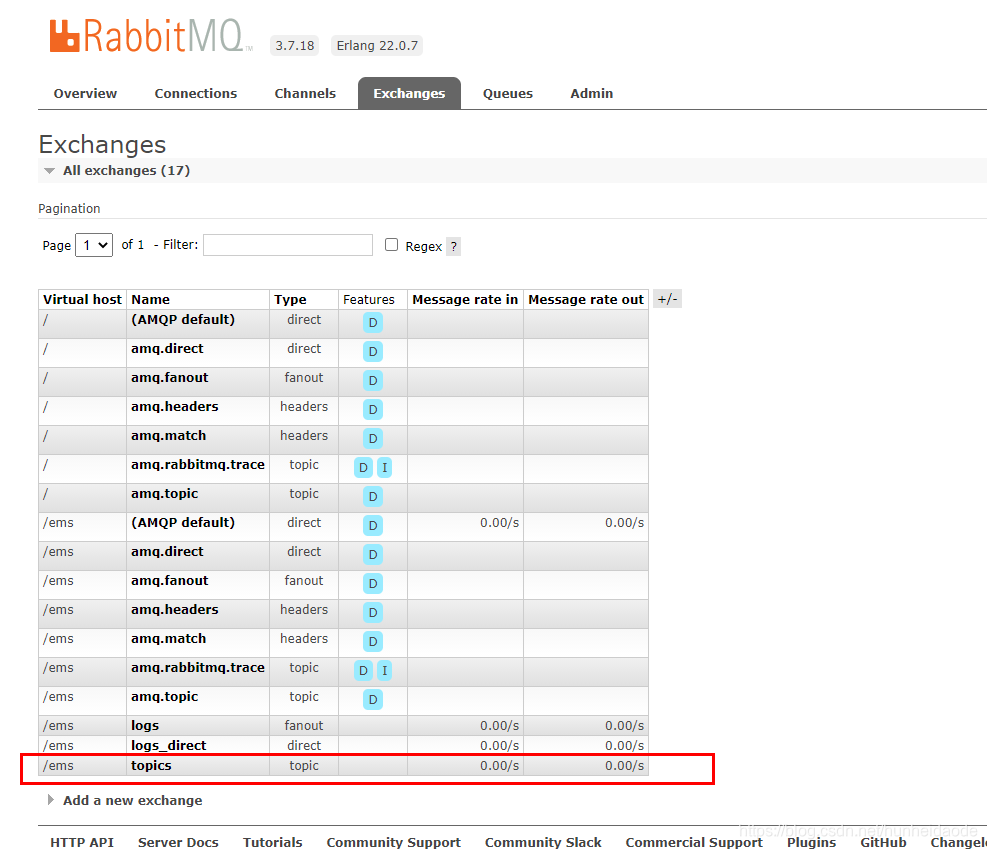Click the D durable badge on amq.direct
Image resolution: width=987 pixels, height=849 pixels.
click(x=372, y=351)
